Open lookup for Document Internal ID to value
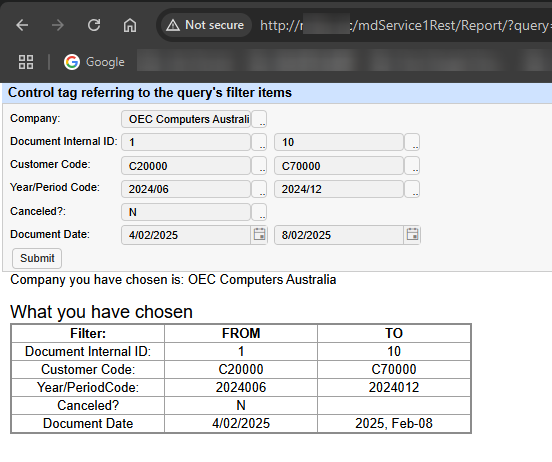 coord(412,142)
